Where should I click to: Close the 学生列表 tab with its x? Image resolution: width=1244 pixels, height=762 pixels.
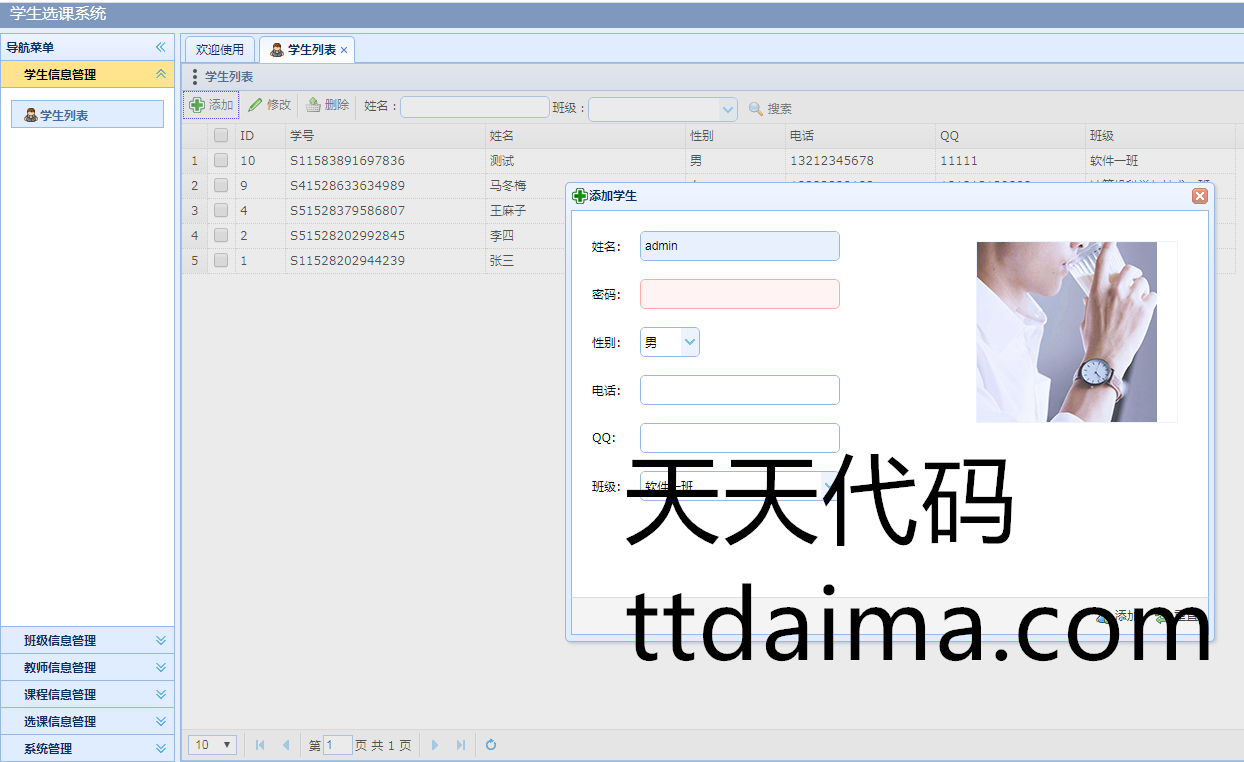coord(344,50)
